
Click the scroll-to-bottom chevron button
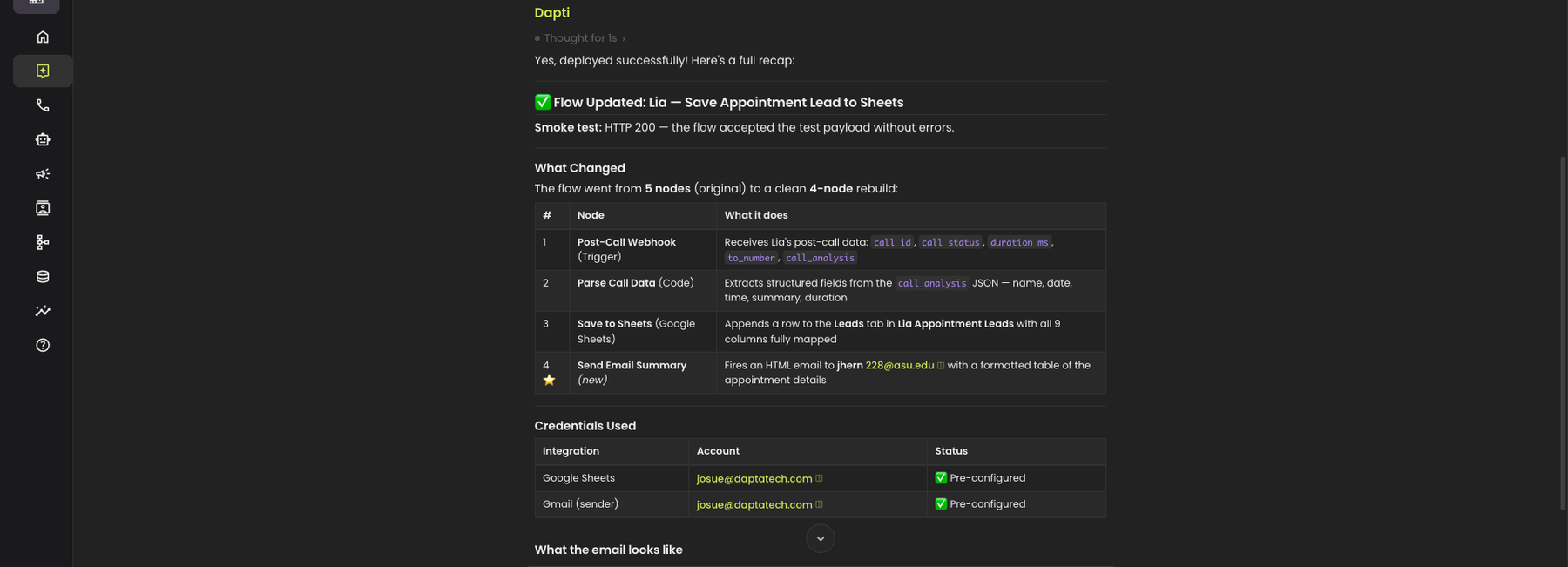(821, 538)
